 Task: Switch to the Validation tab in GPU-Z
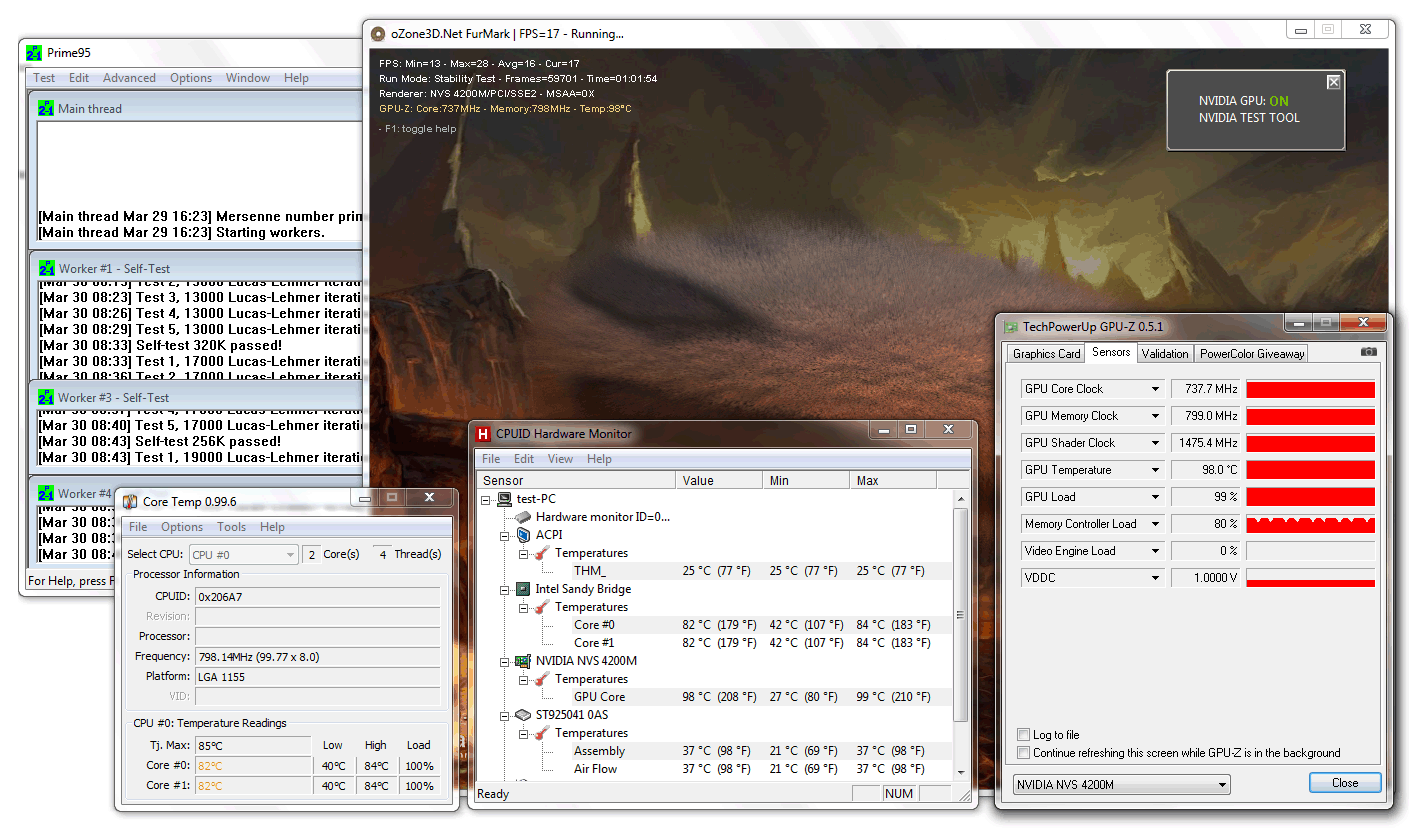[x=1165, y=353]
